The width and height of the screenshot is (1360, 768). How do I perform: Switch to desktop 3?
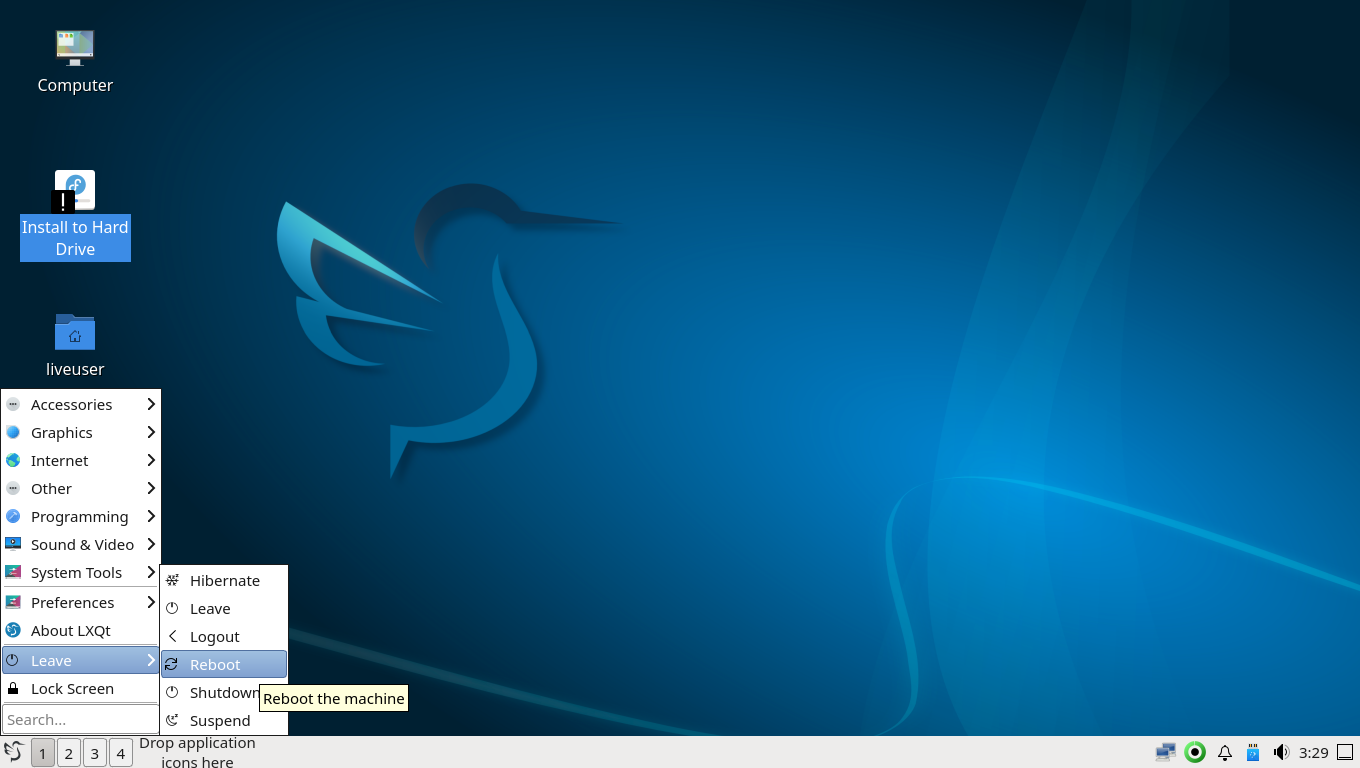[x=95, y=753]
